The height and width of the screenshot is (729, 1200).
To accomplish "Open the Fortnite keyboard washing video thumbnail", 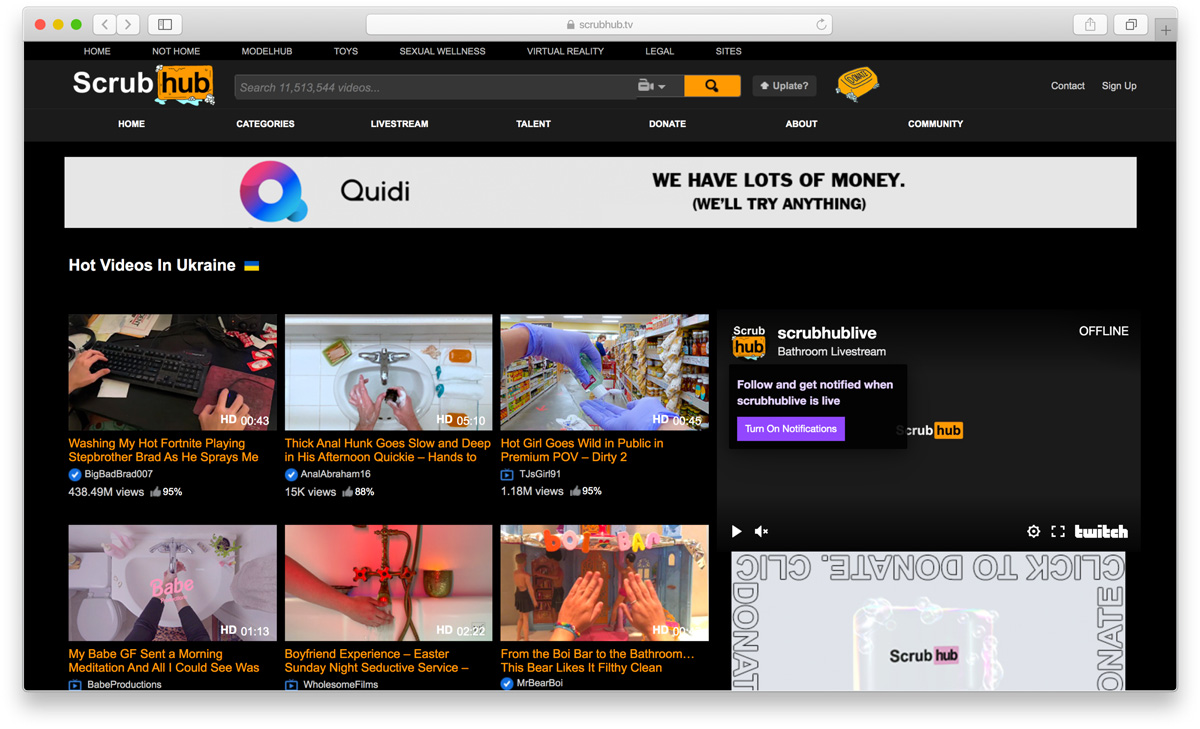I will pyautogui.click(x=172, y=372).
